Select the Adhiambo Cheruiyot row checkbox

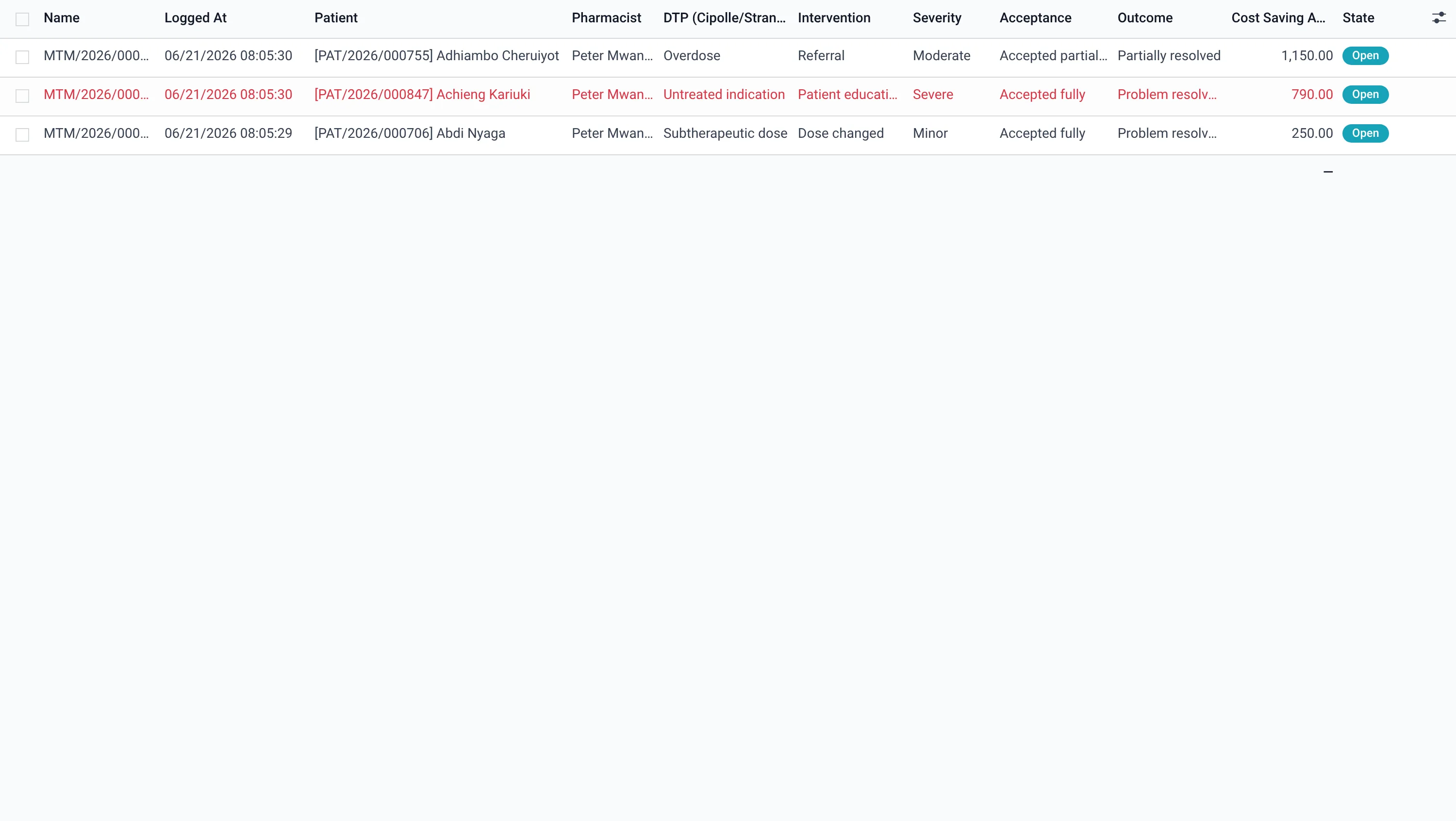(x=22, y=57)
